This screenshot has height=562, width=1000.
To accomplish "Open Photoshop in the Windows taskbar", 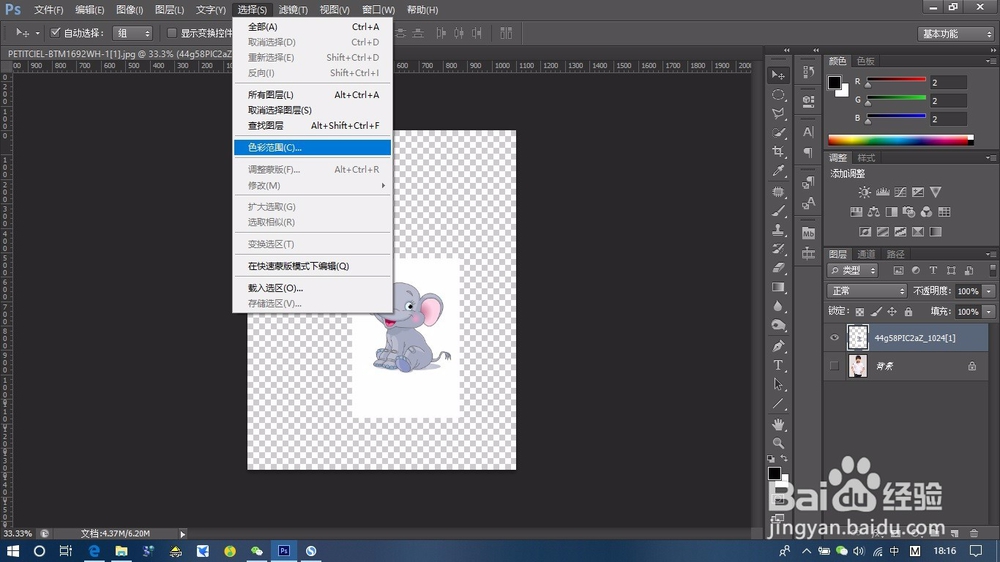I will [284, 551].
